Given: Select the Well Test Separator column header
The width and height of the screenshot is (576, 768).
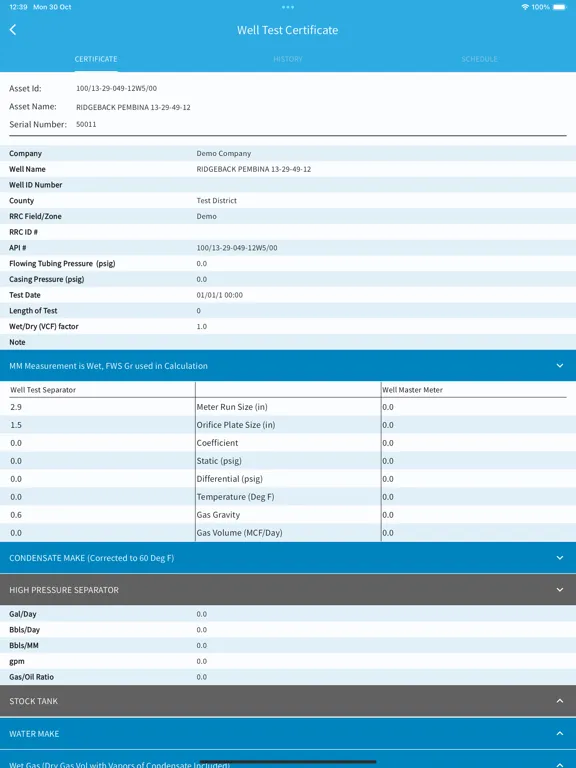Looking at the screenshot, I should coord(43,390).
